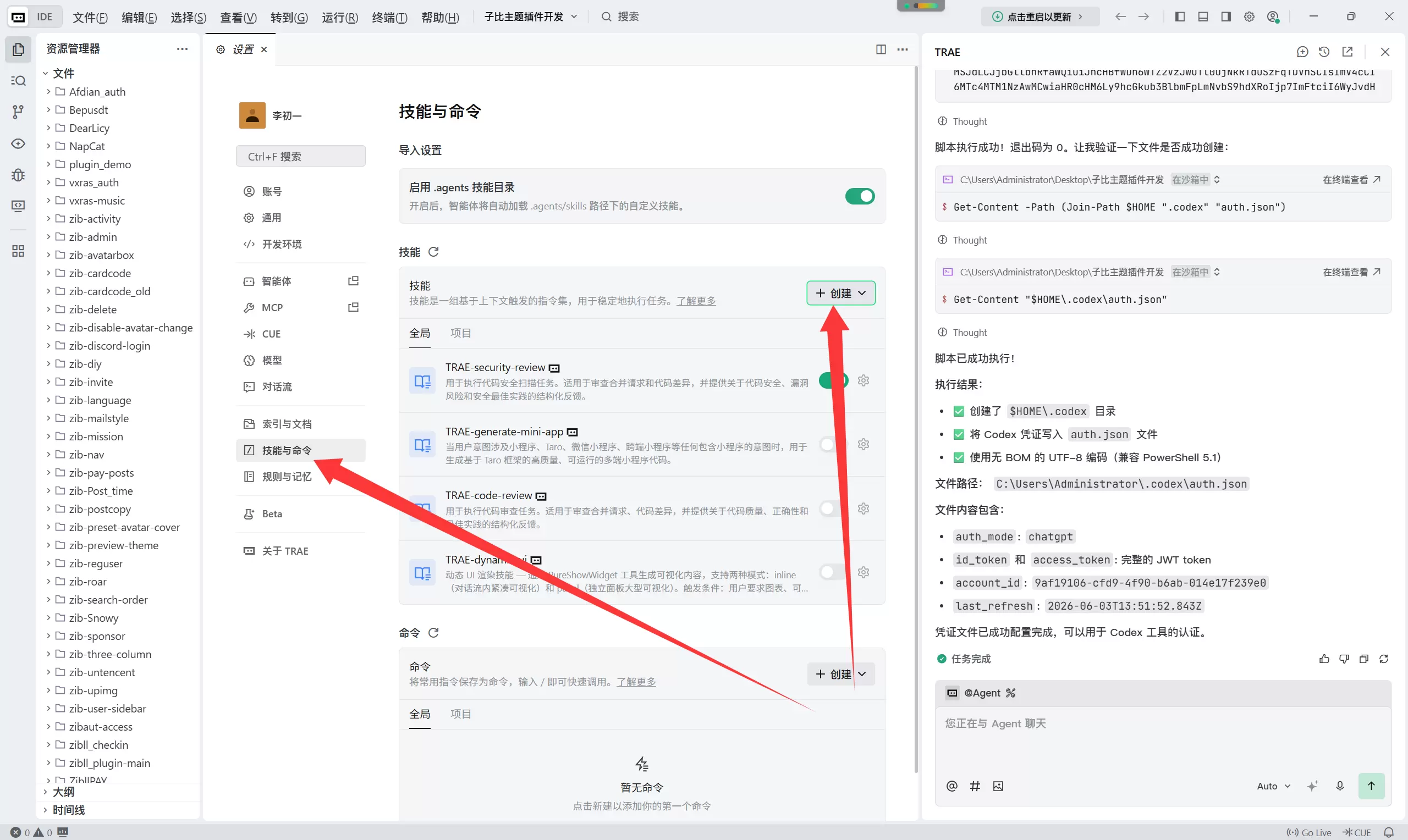This screenshot has height=840, width=1408.
Task: Open the 创建 dropdown in 技能 section
Action: click(841, 293)
